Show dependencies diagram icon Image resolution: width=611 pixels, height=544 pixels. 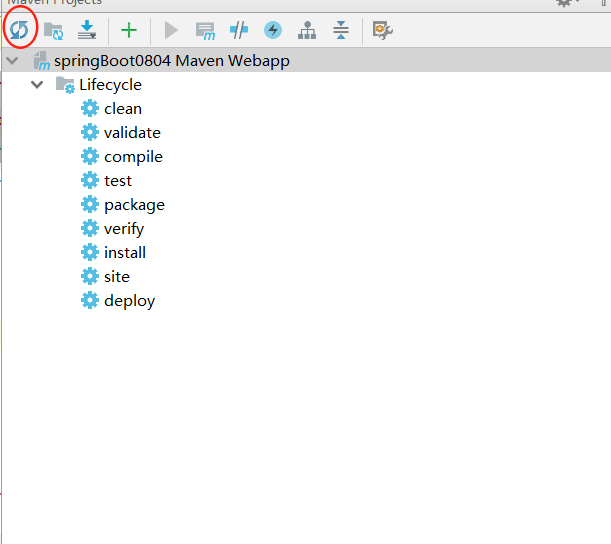pos(307,30)
